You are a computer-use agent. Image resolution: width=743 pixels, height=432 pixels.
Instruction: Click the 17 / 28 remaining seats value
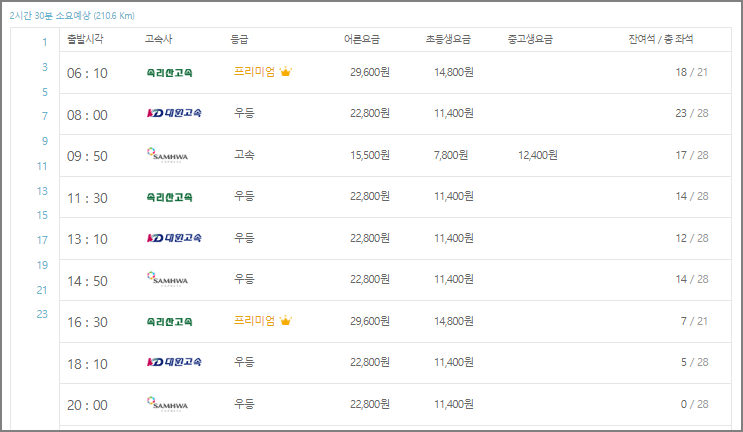[x=691, y=155]
